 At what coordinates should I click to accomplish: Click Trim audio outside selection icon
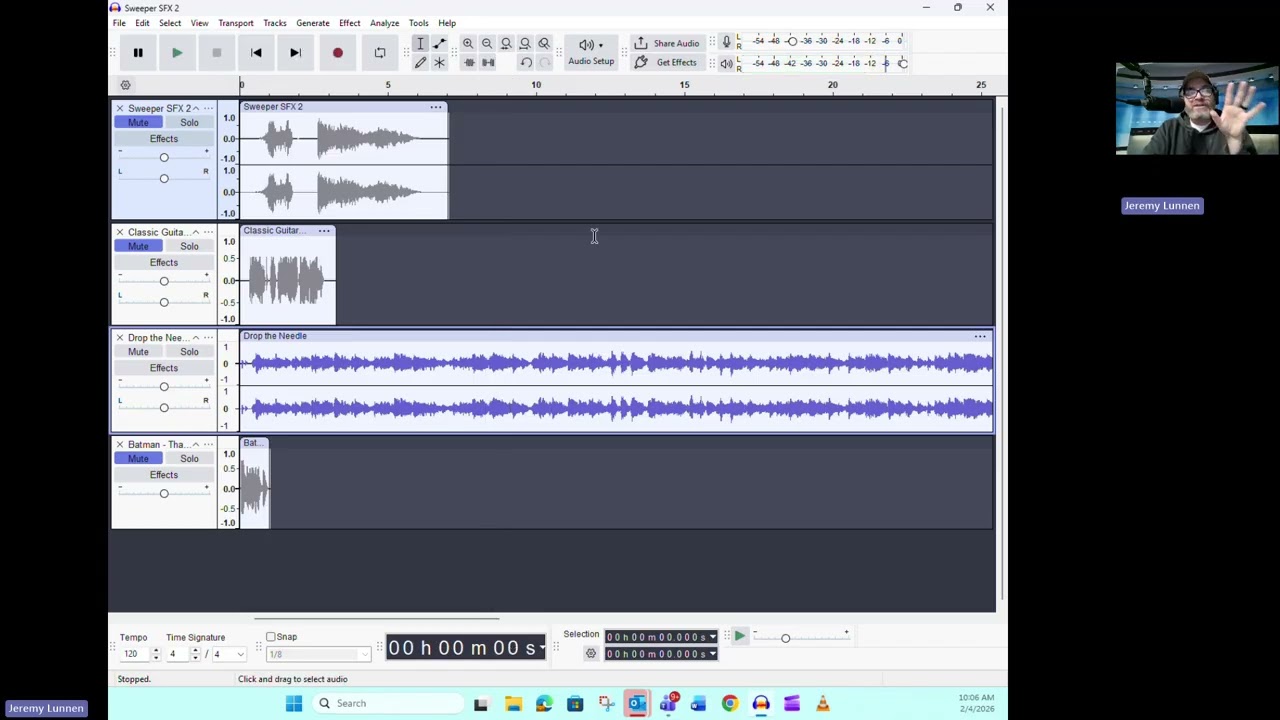coord(469,63)
